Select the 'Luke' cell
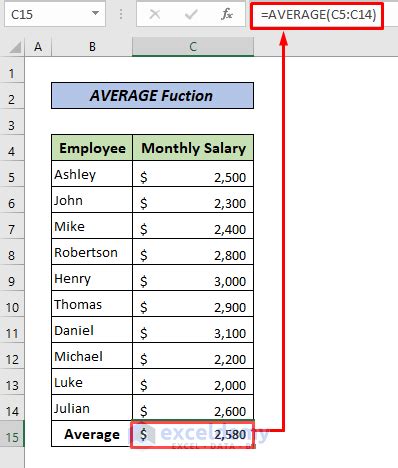 click(x=92, y=382)
